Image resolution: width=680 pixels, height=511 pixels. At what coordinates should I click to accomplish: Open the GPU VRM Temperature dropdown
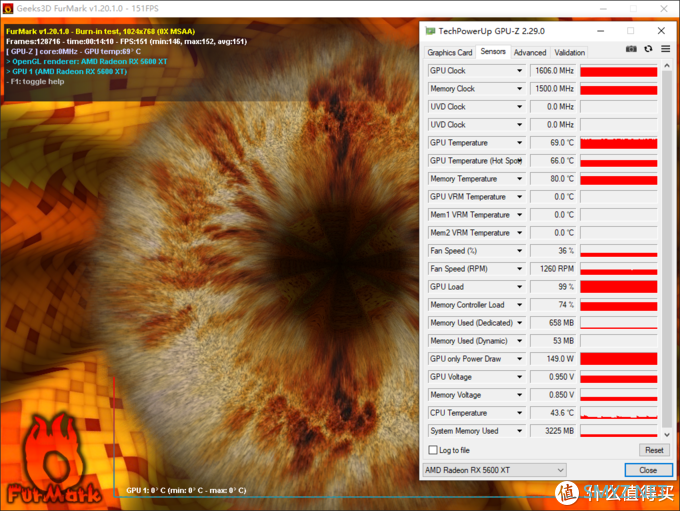pos(520,197)
